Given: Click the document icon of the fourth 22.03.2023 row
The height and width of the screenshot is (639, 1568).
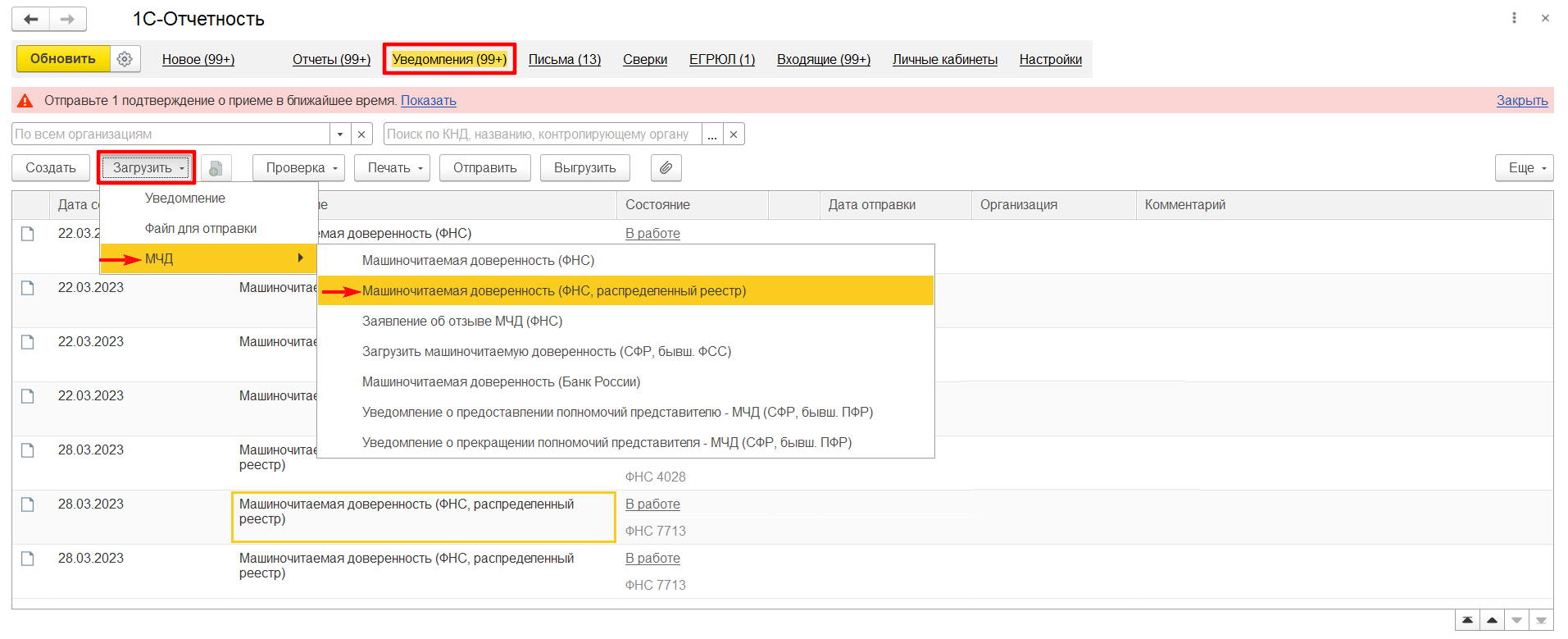Looking at the screenshot, I should [28, 396].
